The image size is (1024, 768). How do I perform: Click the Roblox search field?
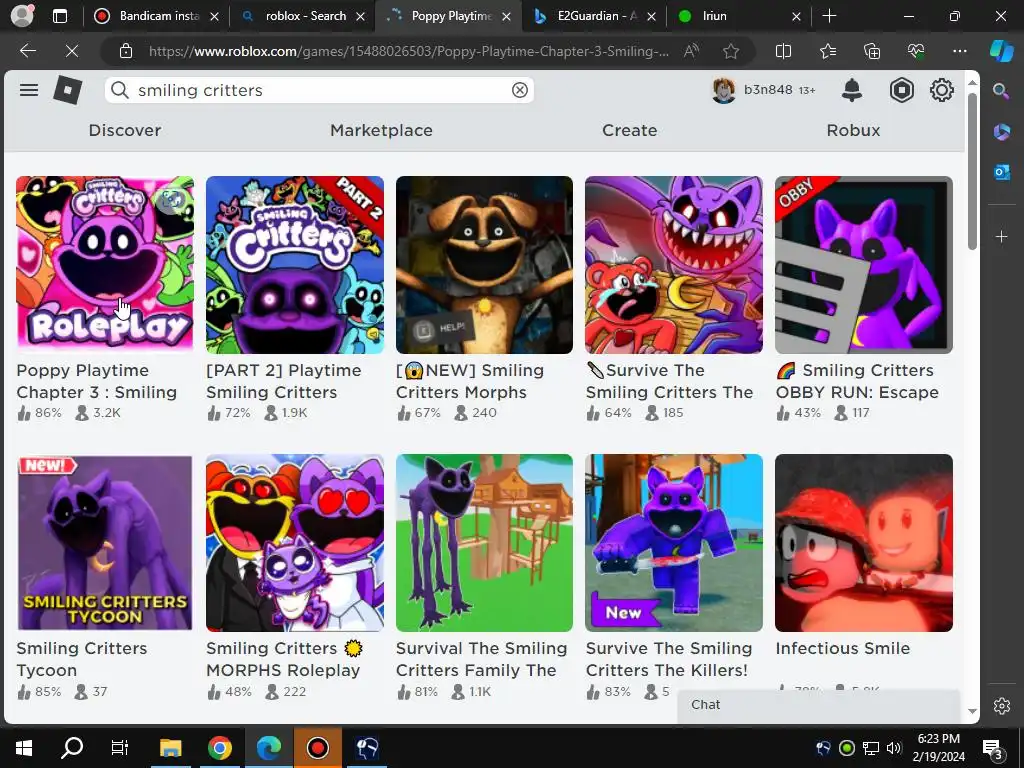(320, 90)
